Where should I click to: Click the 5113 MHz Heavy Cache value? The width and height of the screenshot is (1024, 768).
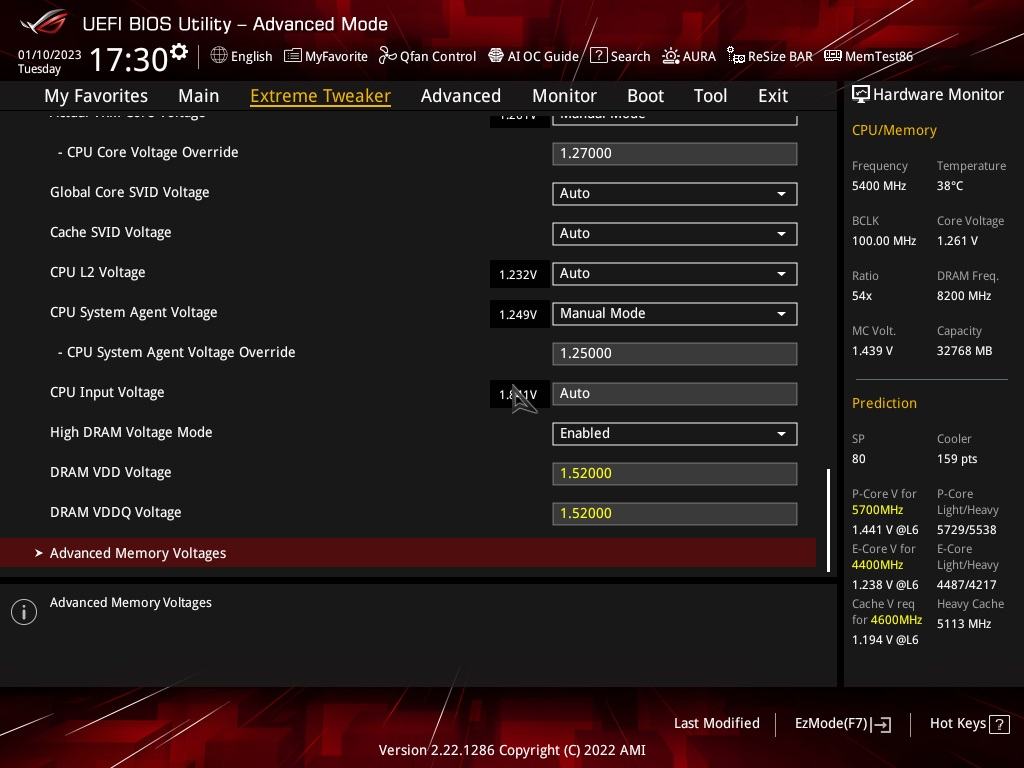964,624
